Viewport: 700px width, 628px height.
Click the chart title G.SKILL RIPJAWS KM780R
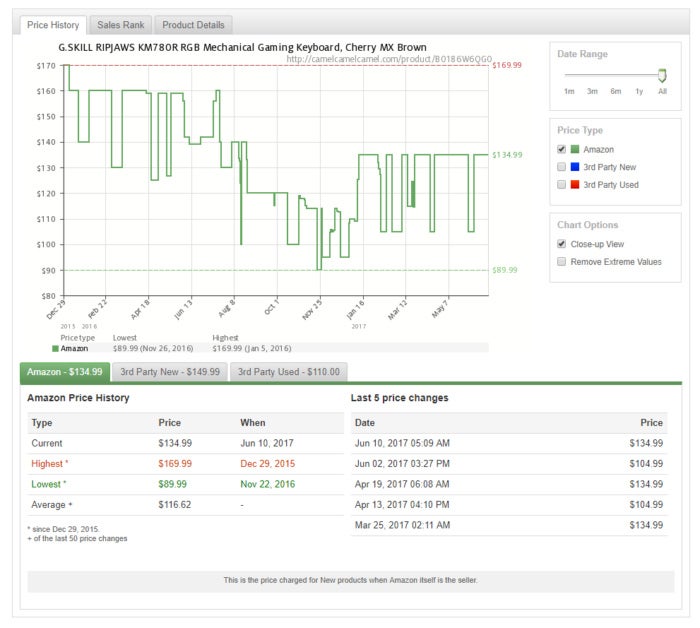[x=242, y=47]
